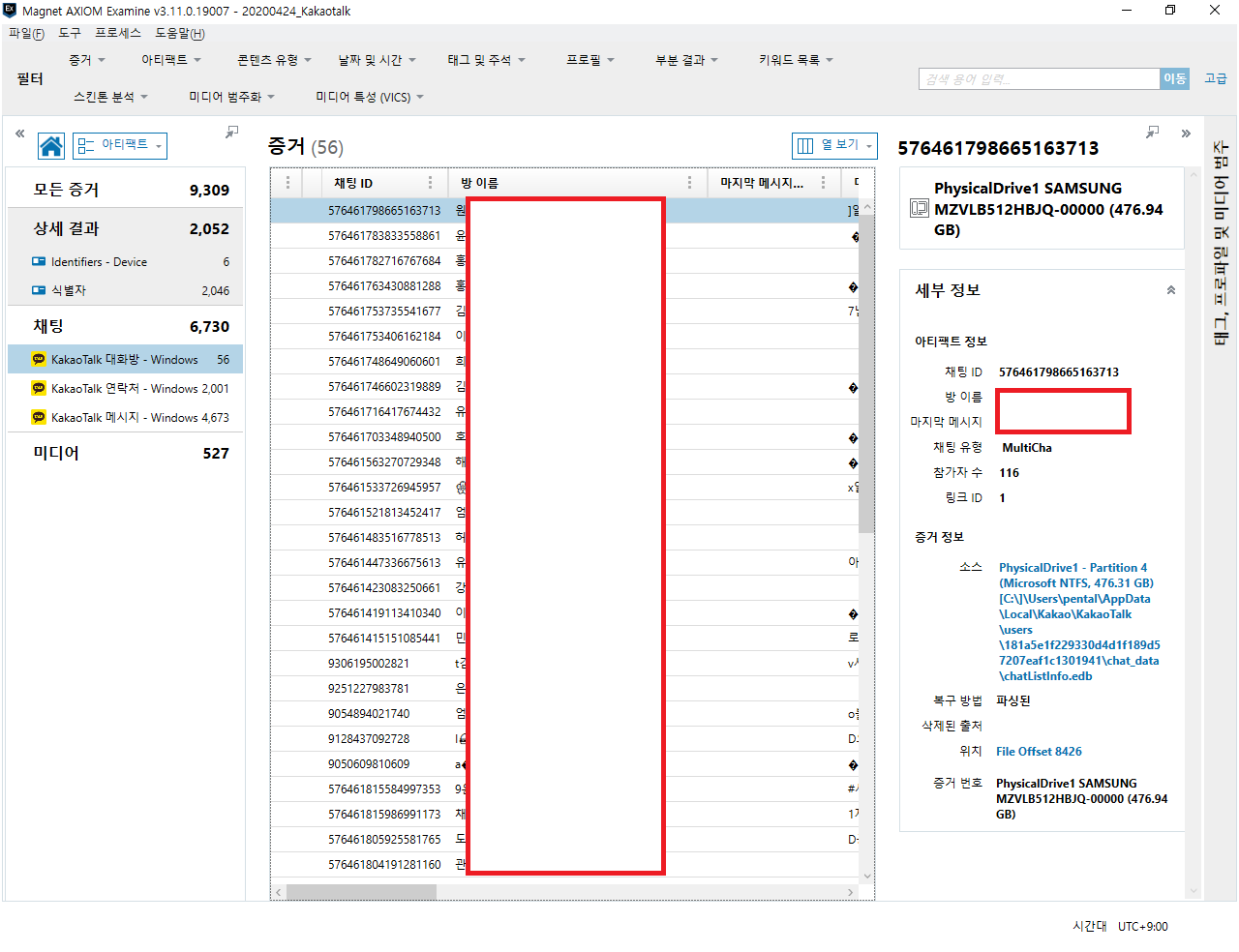
Task: Click the KakaoTalk 대화방 - Windows icon
Action: [x=39, y=359]
